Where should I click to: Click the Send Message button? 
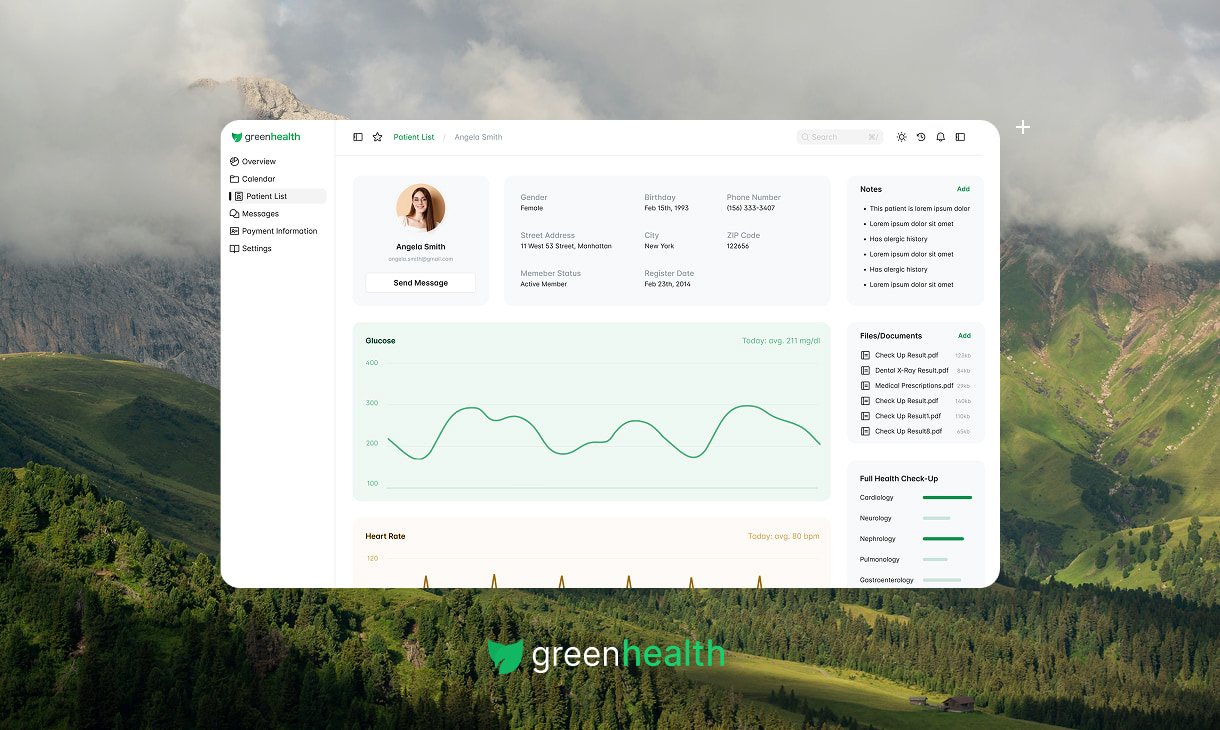[420, 283]
